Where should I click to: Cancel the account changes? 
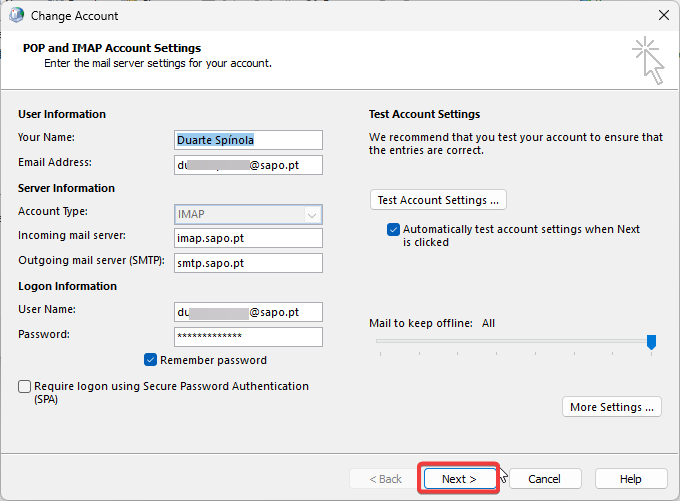544,479
